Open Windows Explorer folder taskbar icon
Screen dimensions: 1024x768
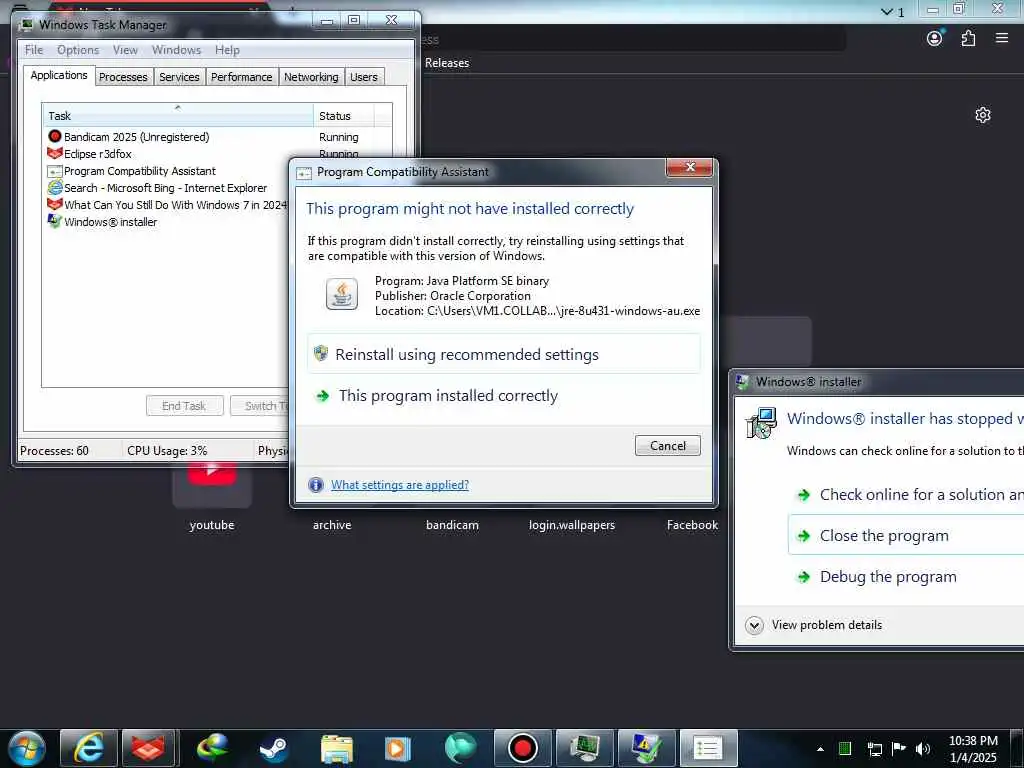click(x=336, y=748)
